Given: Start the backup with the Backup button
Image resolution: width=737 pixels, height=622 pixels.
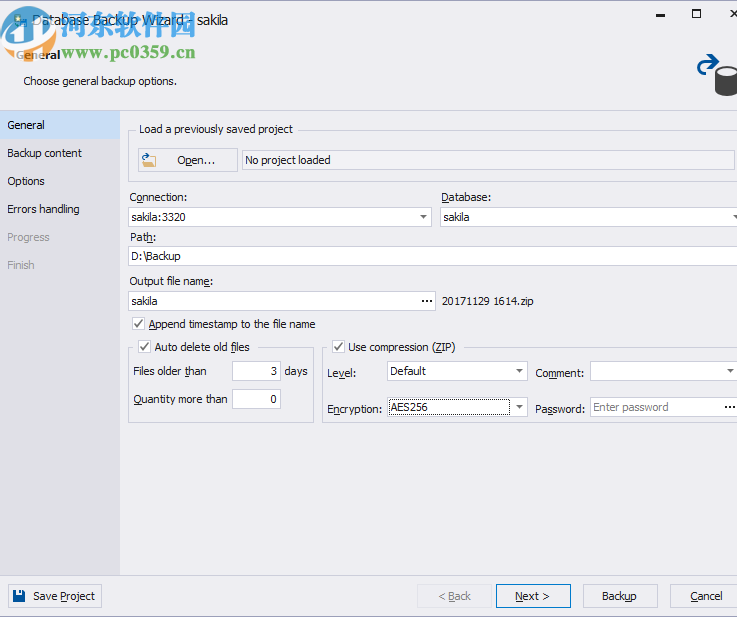Looking at the screenshot, I should tap(620, 596).
